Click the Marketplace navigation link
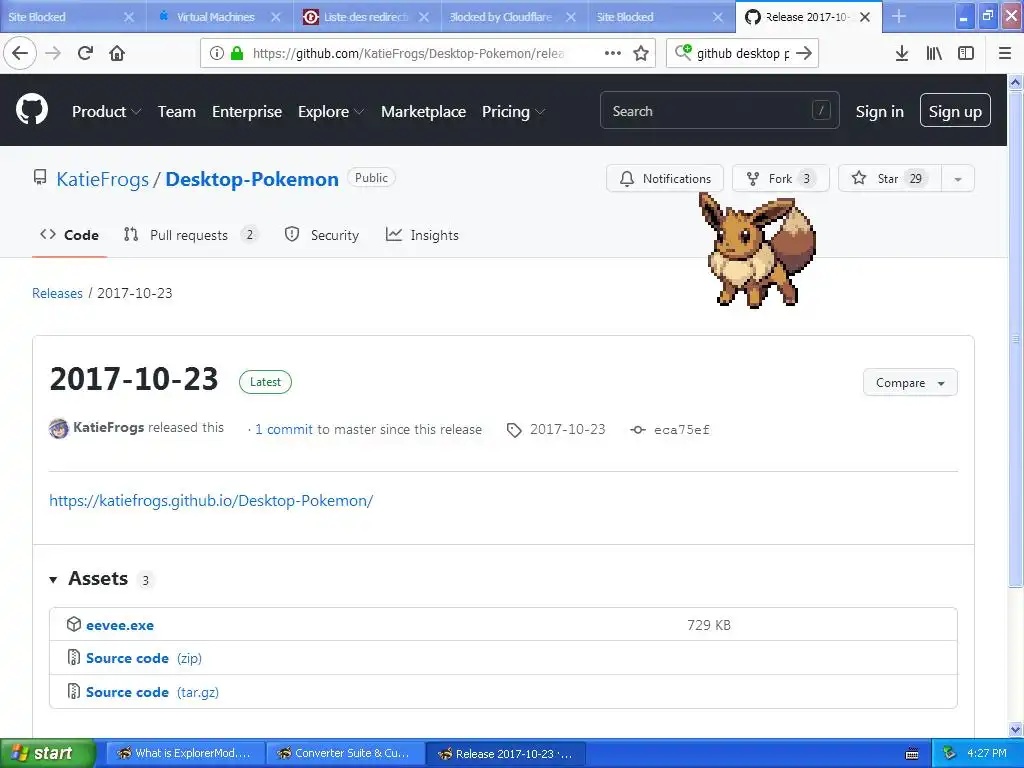This screenshot has height=768, width=1024. pos(423,112)
